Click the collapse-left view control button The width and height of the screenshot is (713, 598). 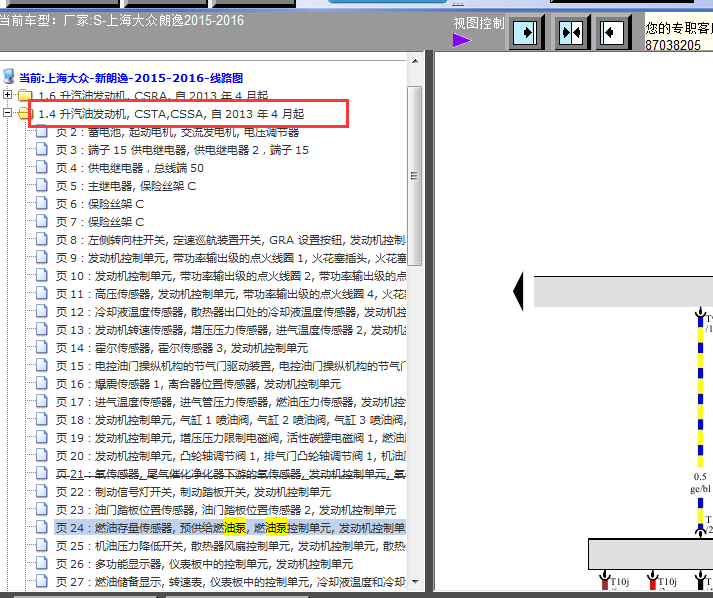(612, 32)
